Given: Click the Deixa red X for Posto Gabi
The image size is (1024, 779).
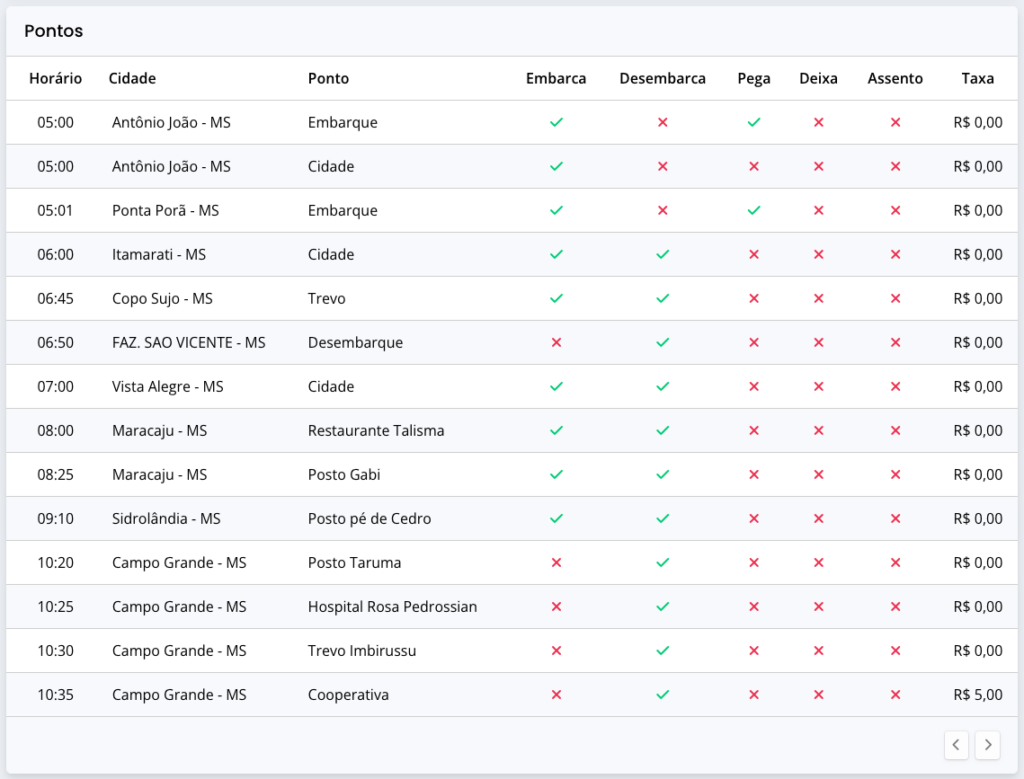Looking at the screenshot, I should click(818, 475).
